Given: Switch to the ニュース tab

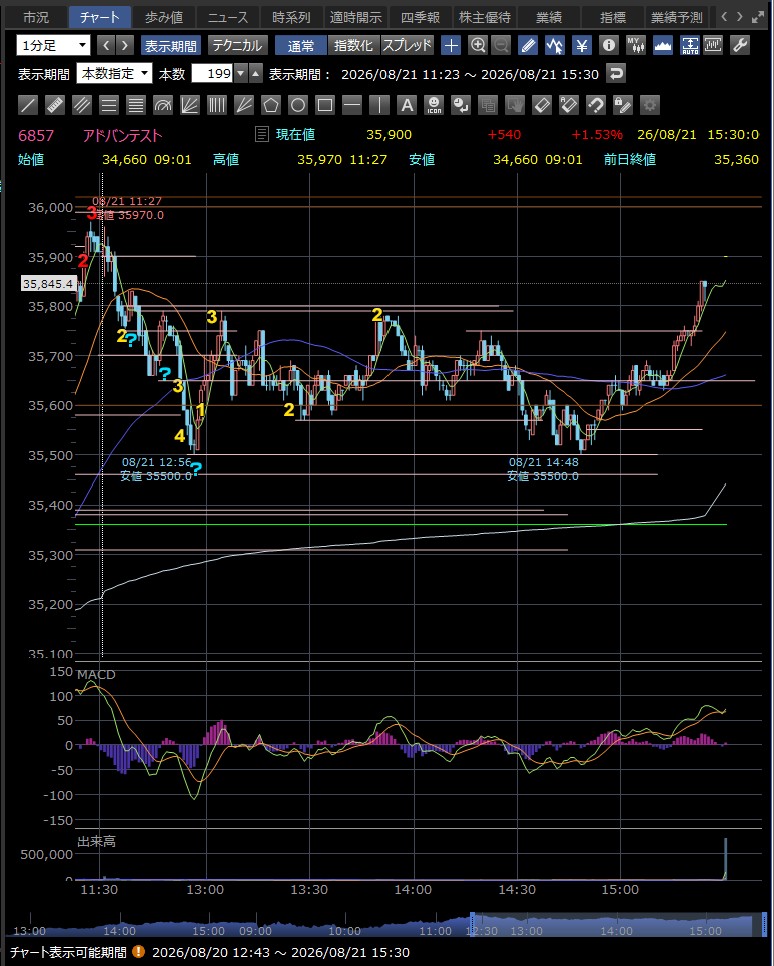Looking at the screenshot, I should [x=228, y=18].
